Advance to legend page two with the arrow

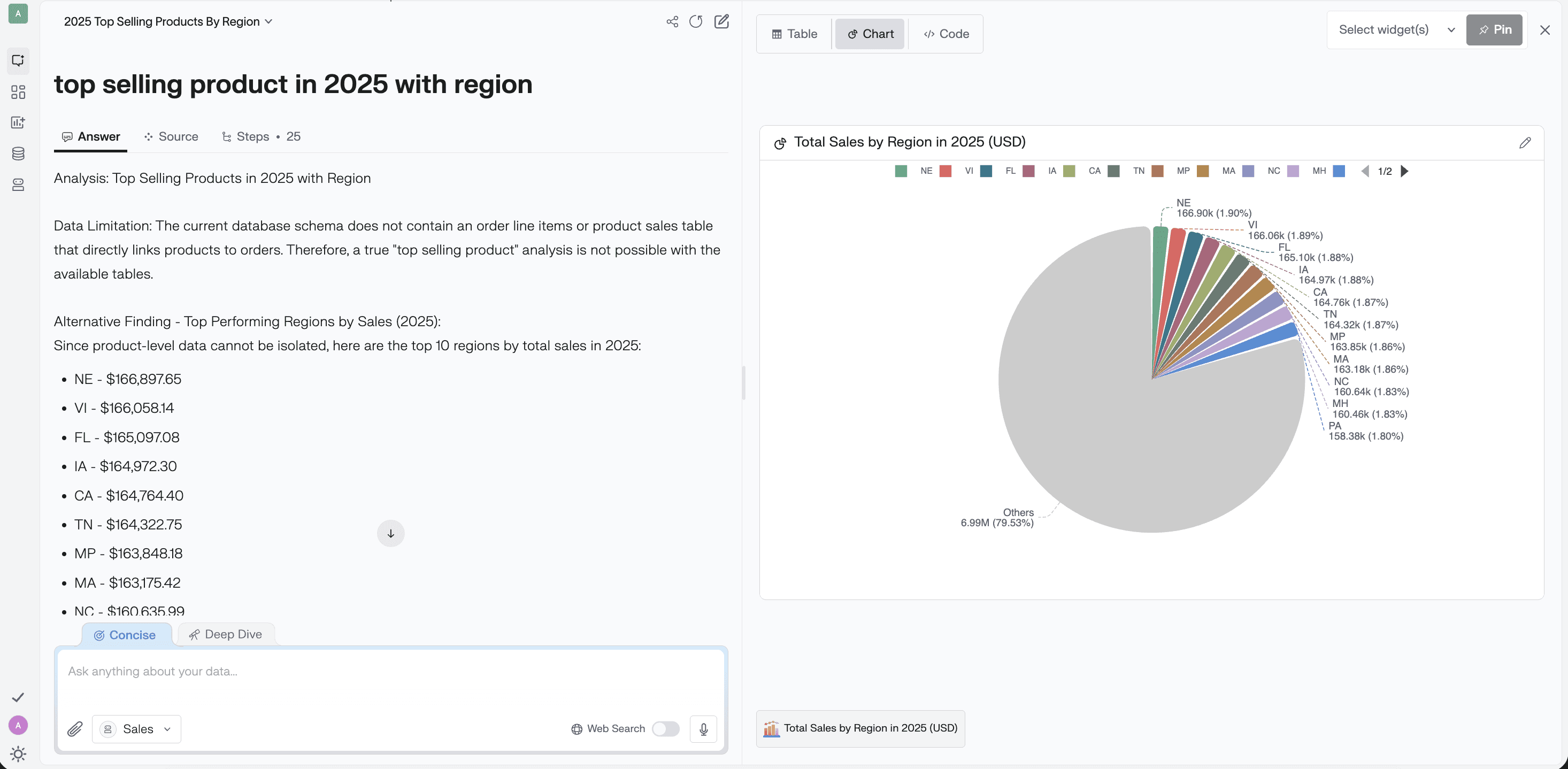point(1404,171)
